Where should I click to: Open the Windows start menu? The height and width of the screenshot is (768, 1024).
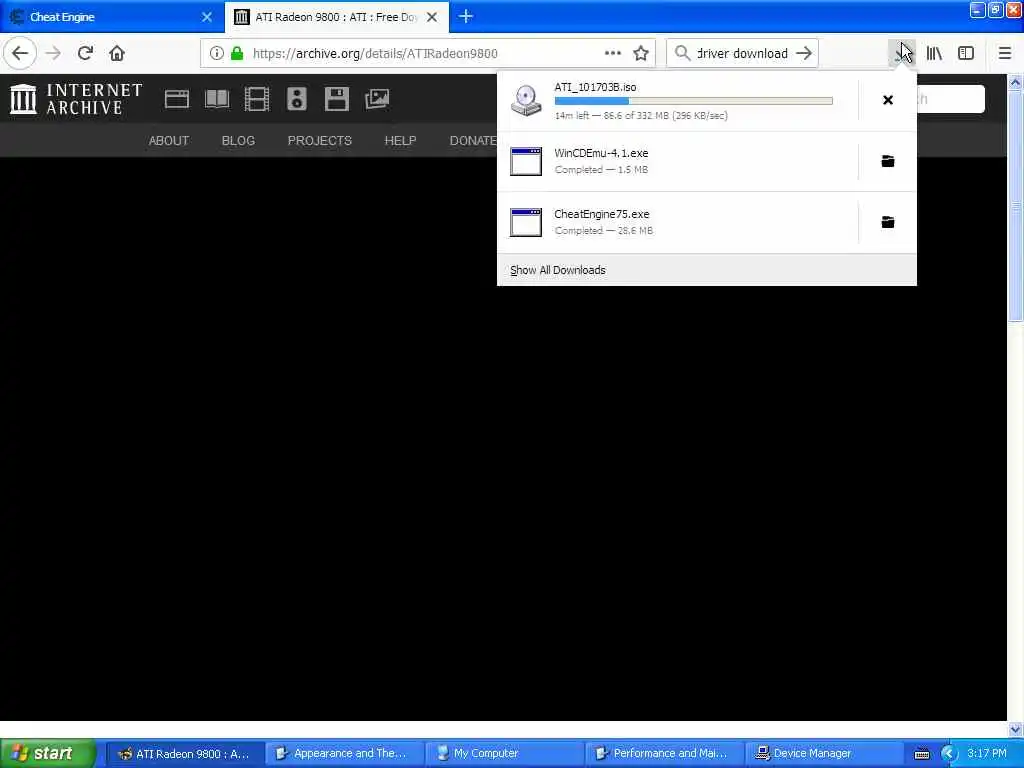[x=48, y=754]
